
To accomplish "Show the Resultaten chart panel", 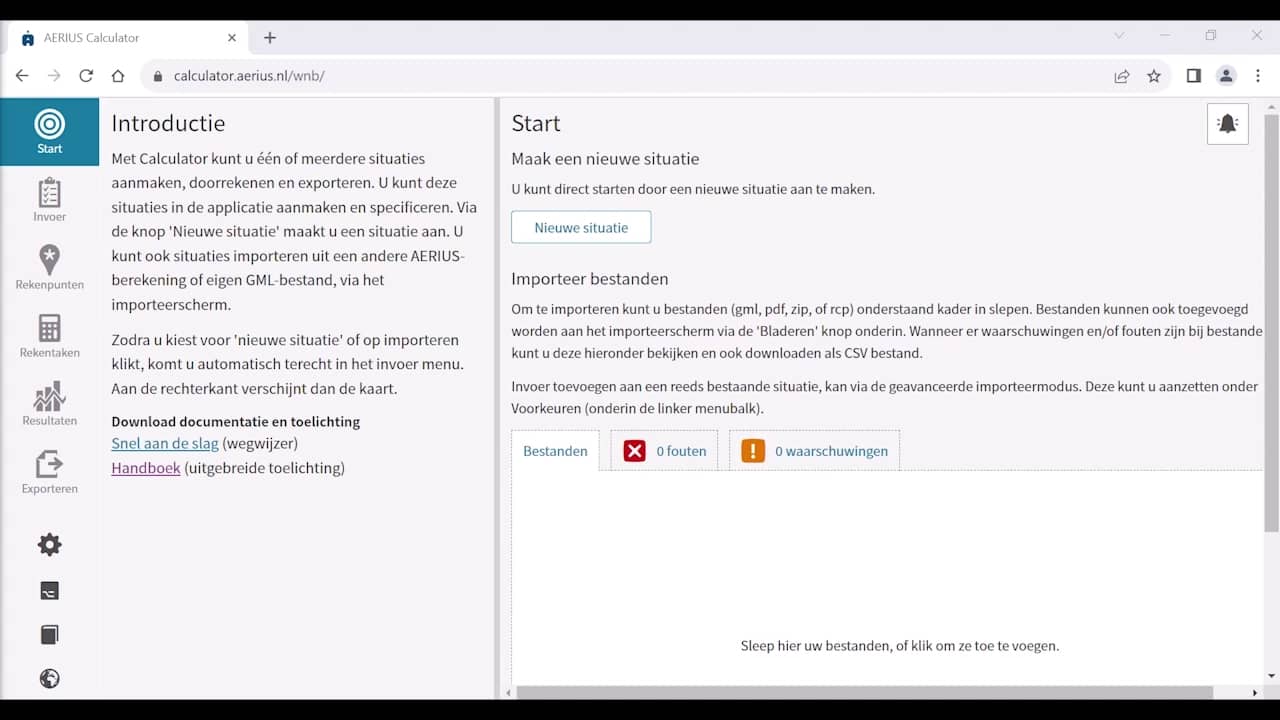I will 49,403.
